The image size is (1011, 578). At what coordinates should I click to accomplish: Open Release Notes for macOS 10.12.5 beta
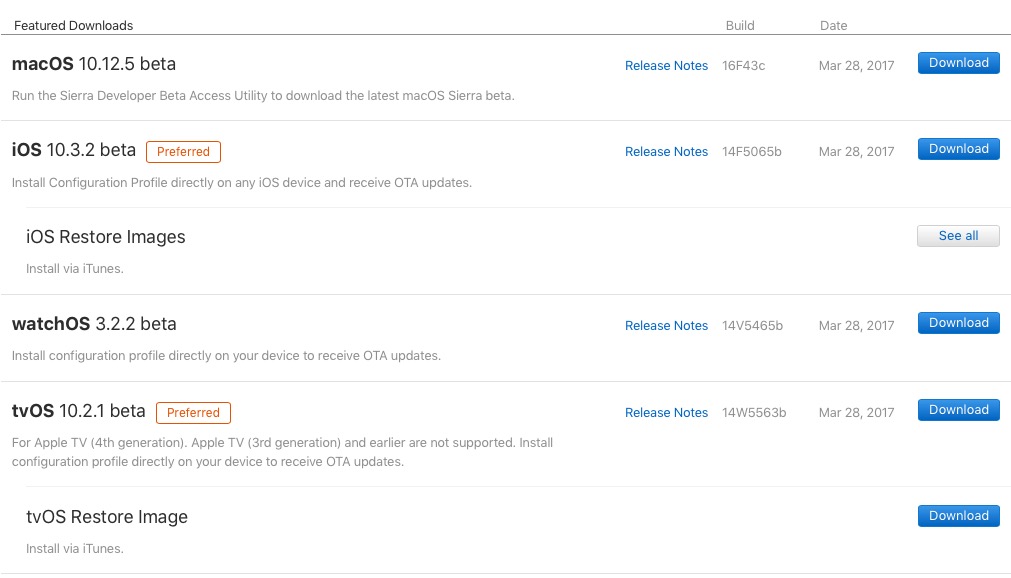coord(666,66)
